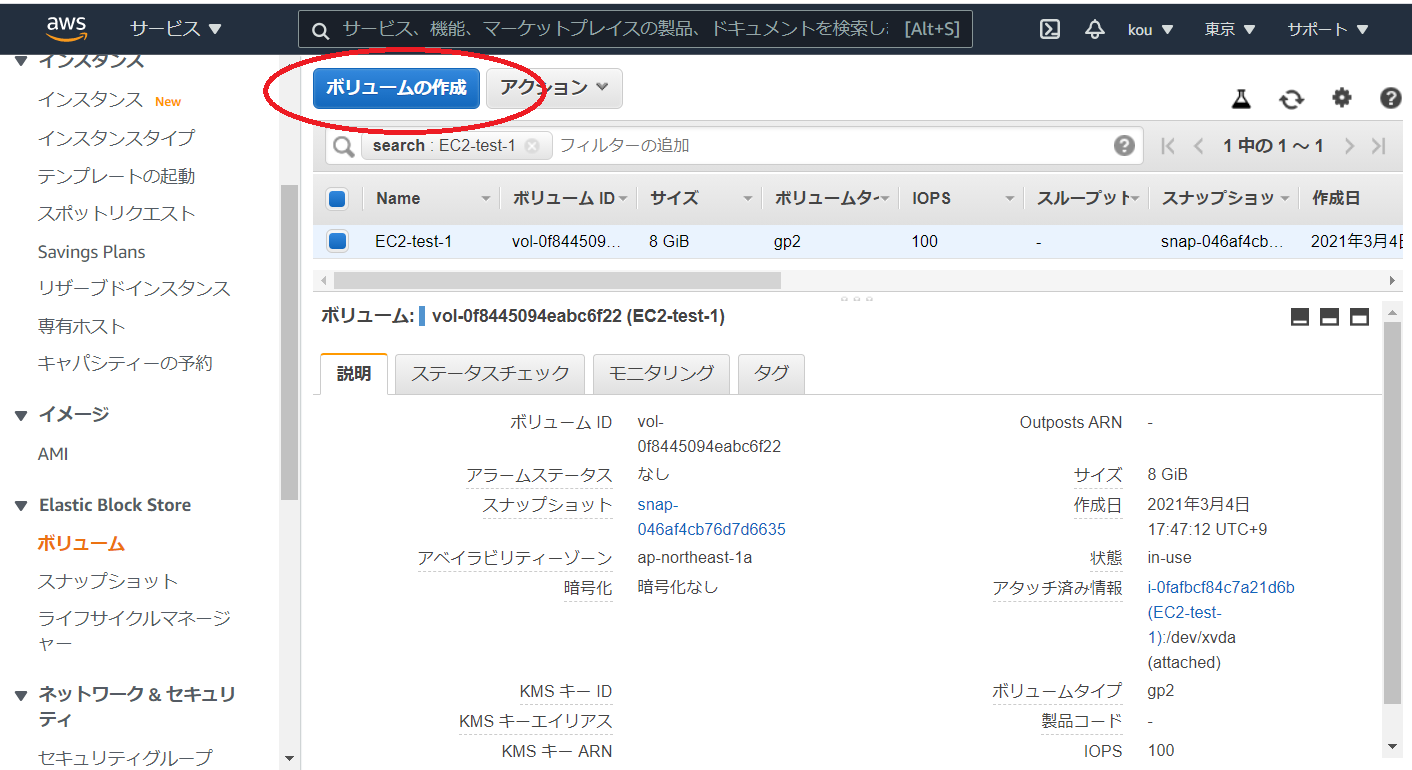Toggle the select-all volumes checkbox
1412x770 pixels.
pos(337,199)
